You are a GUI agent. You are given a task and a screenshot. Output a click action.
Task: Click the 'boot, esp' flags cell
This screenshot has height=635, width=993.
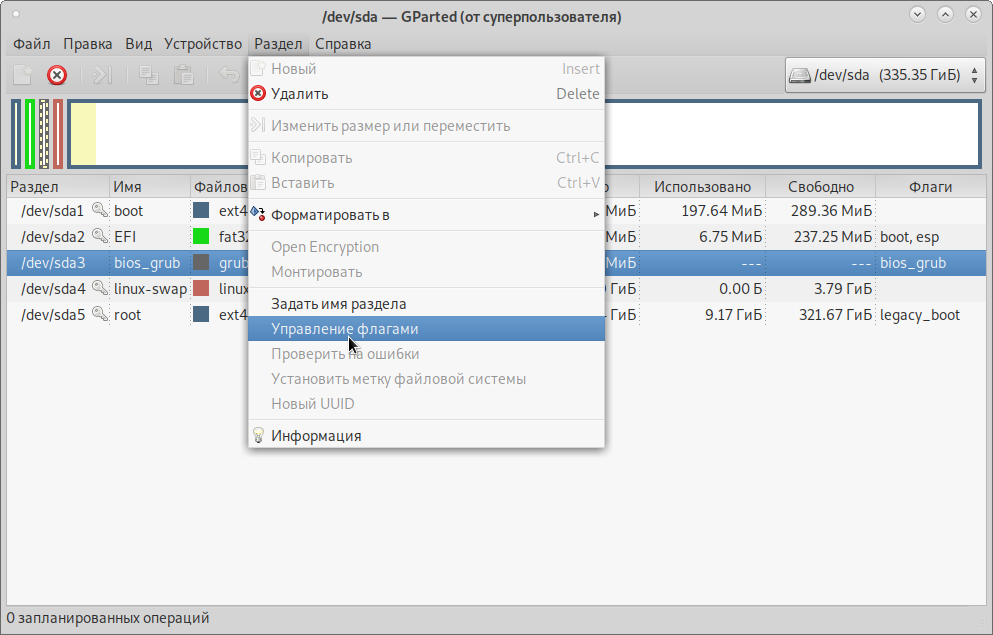909,237
